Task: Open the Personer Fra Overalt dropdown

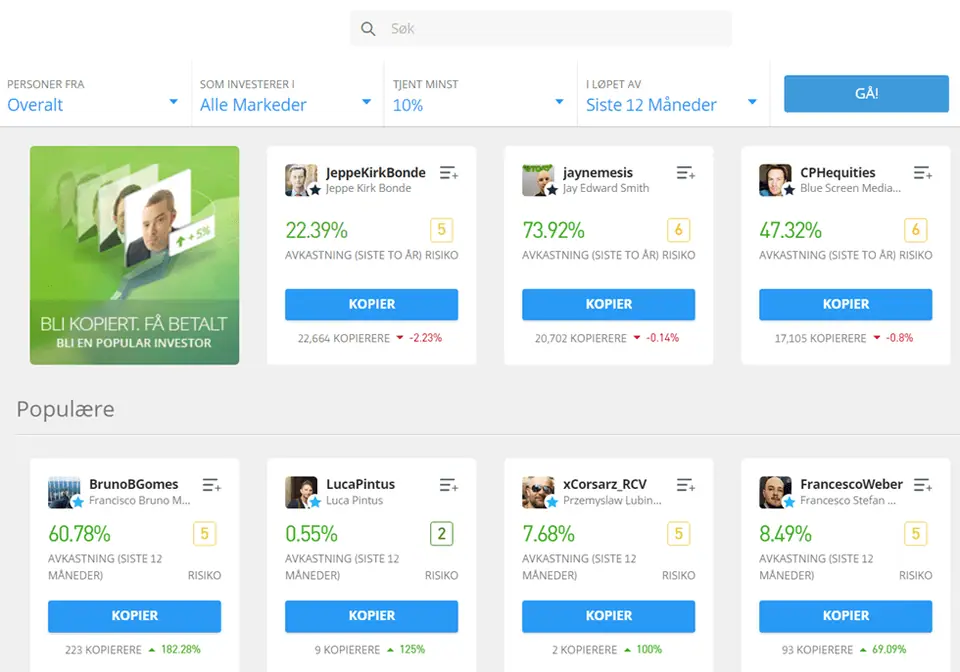Action: click(x=92, y=95)
